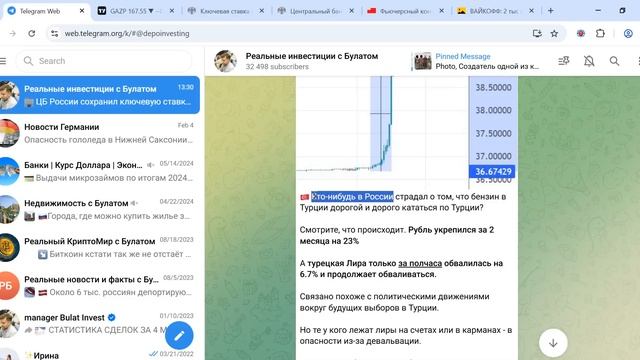Close the Фьючерсный tab
This screenshot has width=640, height=360.
click(441, 11)
